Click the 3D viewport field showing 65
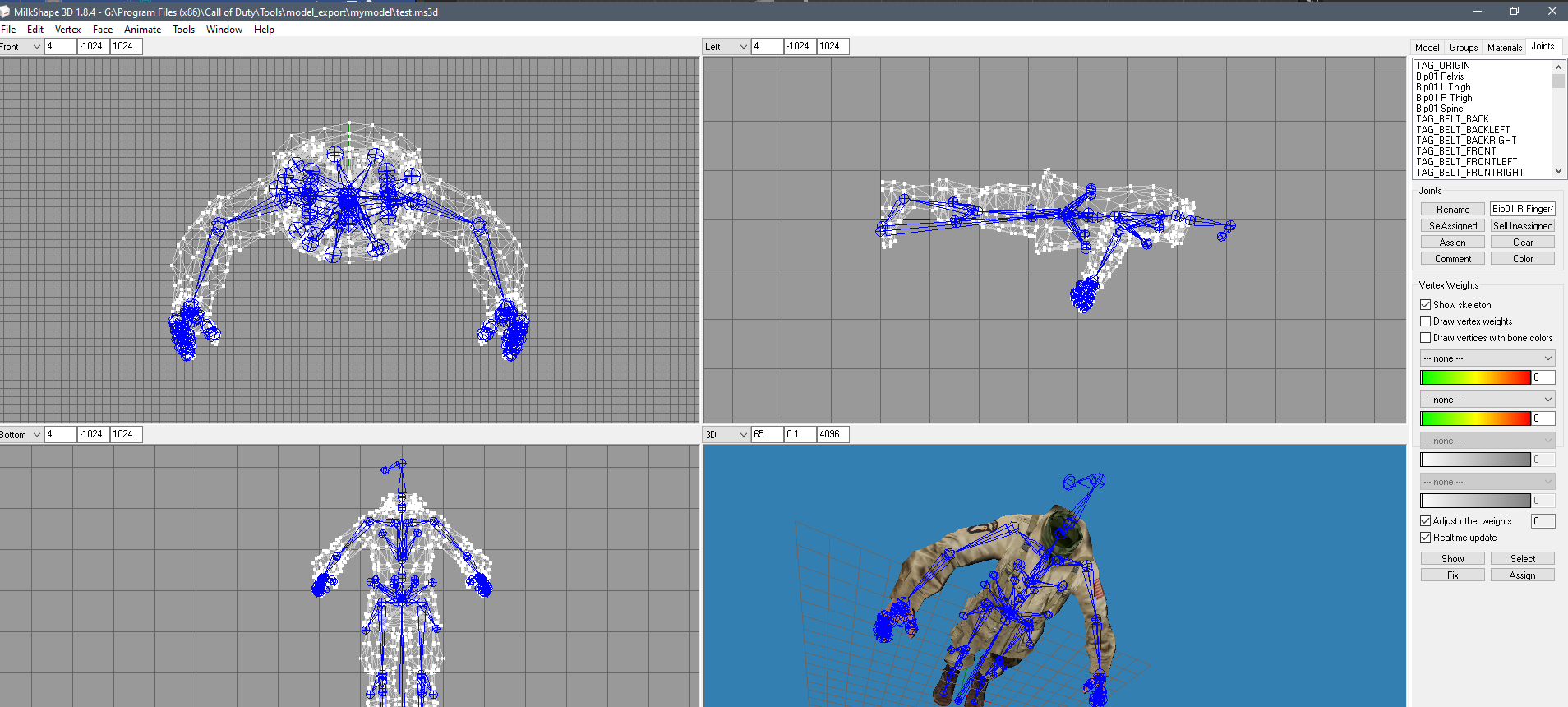The height and width of the screenshot is (707, 1568). 767,434
